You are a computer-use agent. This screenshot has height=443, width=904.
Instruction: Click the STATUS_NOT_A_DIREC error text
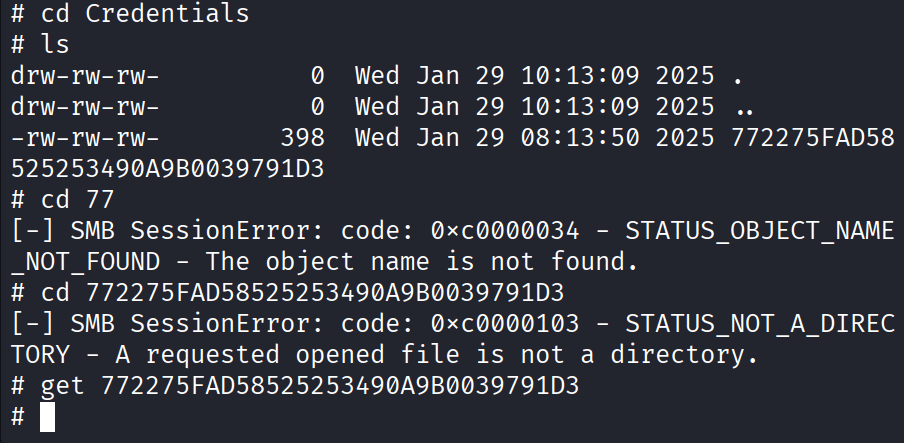click(x=759, y=324)
